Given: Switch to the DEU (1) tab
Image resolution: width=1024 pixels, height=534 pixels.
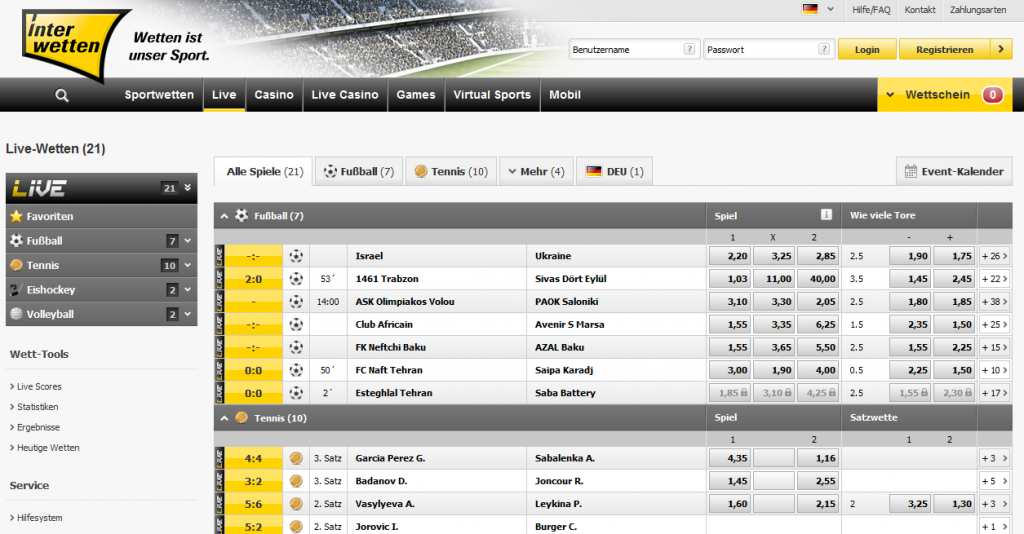Looking at the screenshot, I should [615, 171].
